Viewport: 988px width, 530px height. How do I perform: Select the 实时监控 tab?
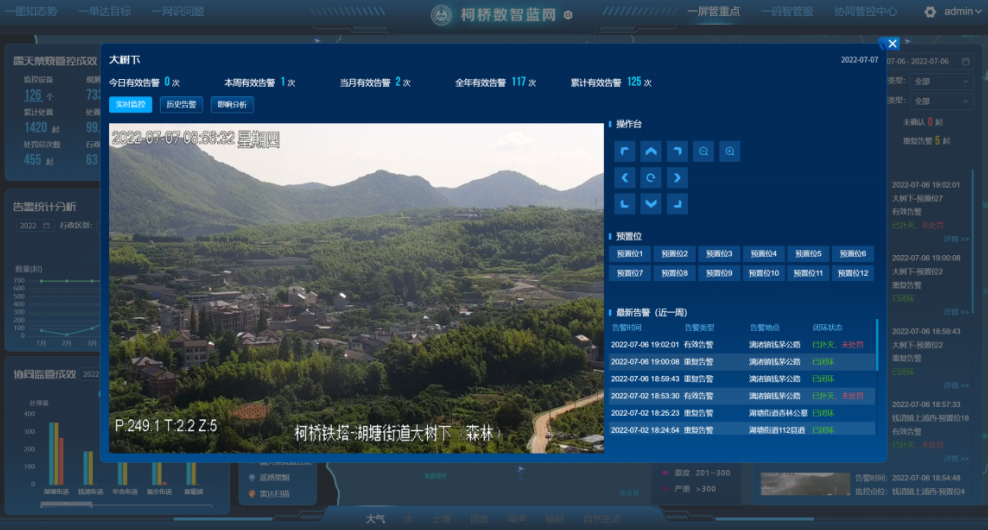130,104
